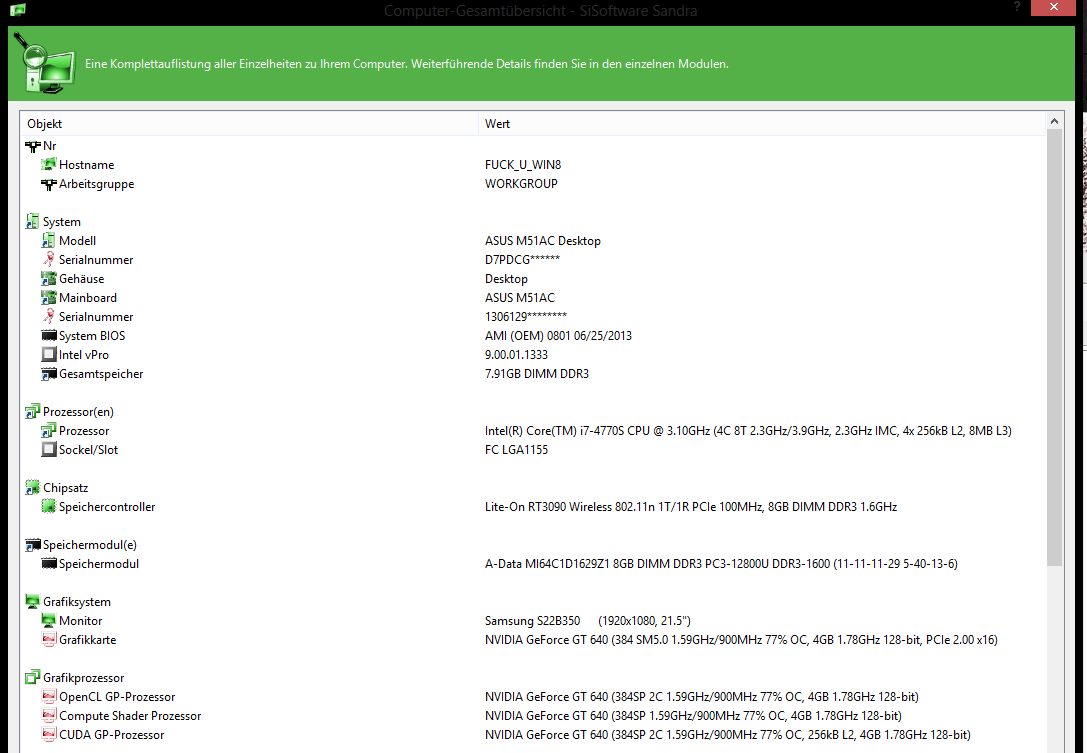Select the Serialnummer row showing D7PDCG
Viewport: 1087px width, 753px height.
pyautogui.click(x=95, y=260)
